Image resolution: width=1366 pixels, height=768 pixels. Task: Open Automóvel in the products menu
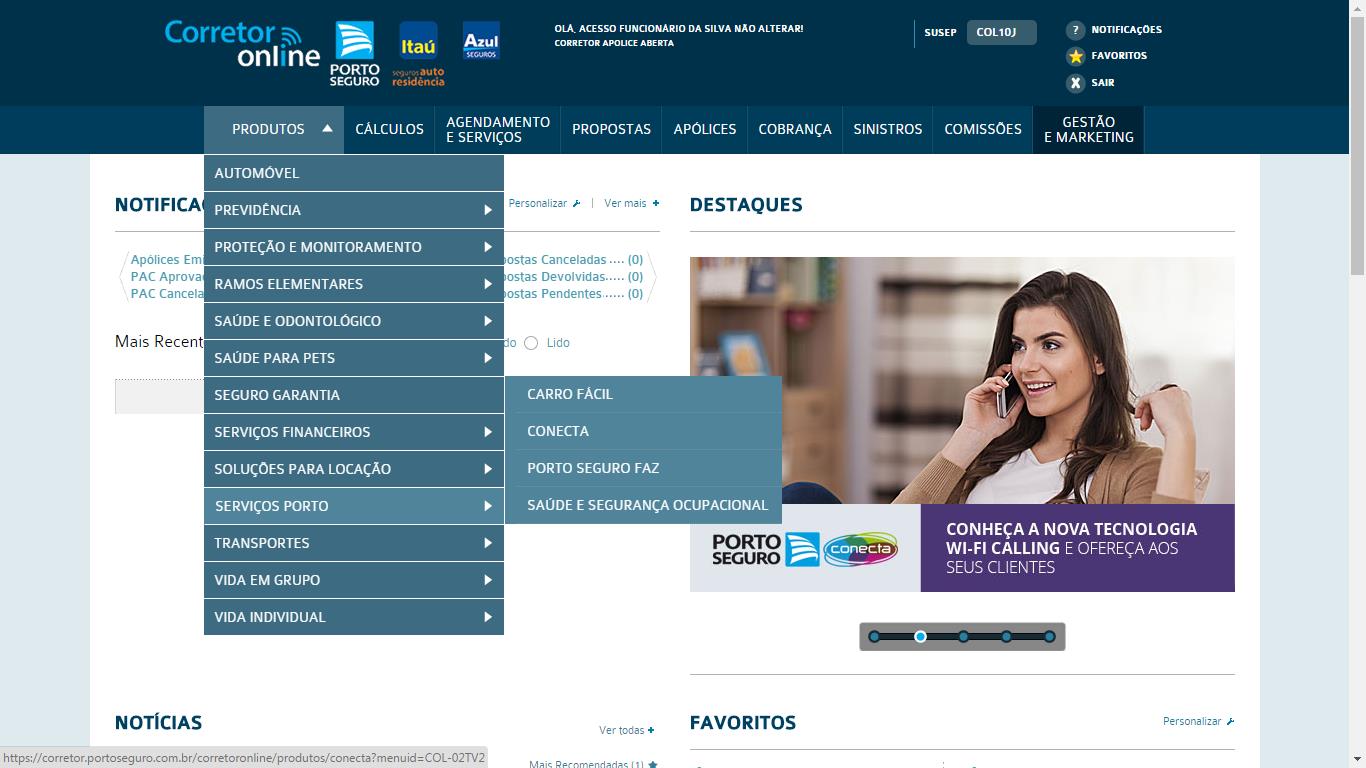pos(354,173)
